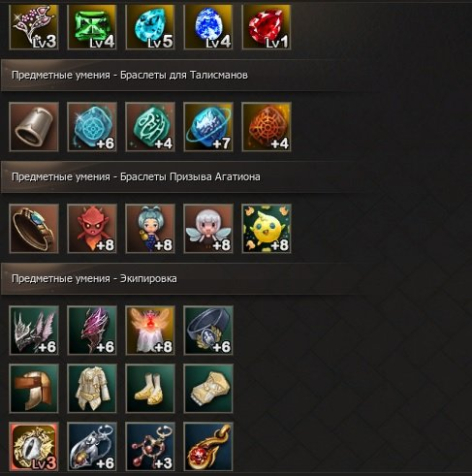This screenshot has width=472, height=476.
Task: Click the winged fairy agathion +8
Action: click(208, 229)
